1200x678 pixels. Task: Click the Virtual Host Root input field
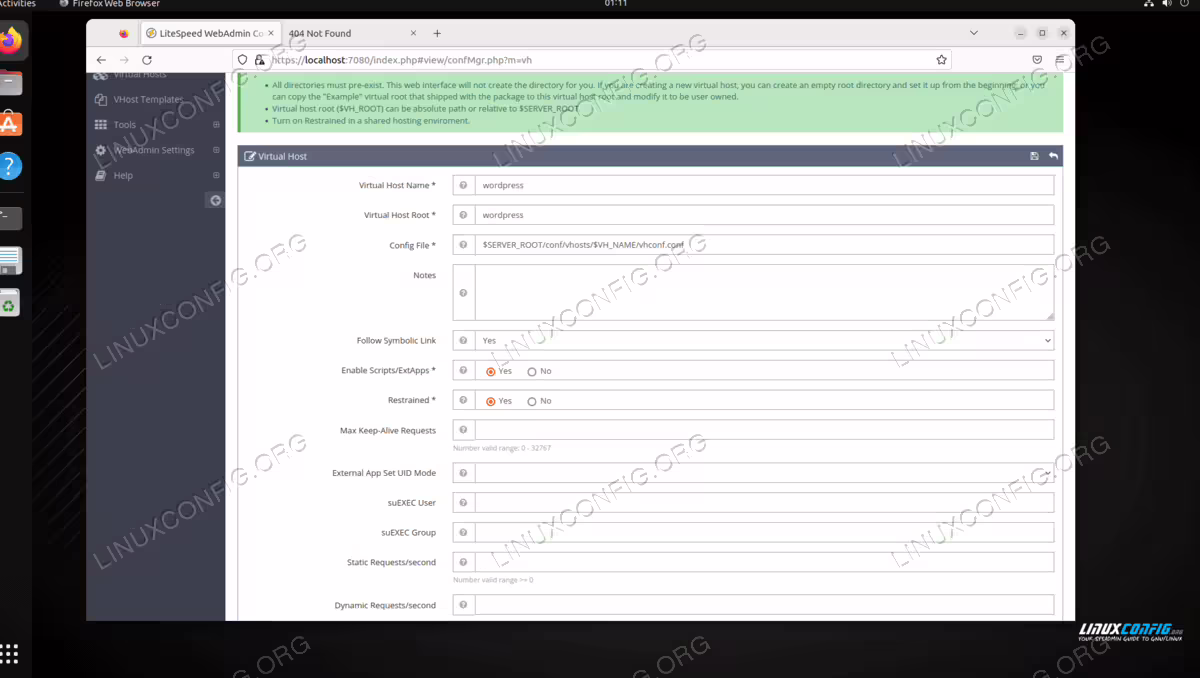(x=764, y=215)
